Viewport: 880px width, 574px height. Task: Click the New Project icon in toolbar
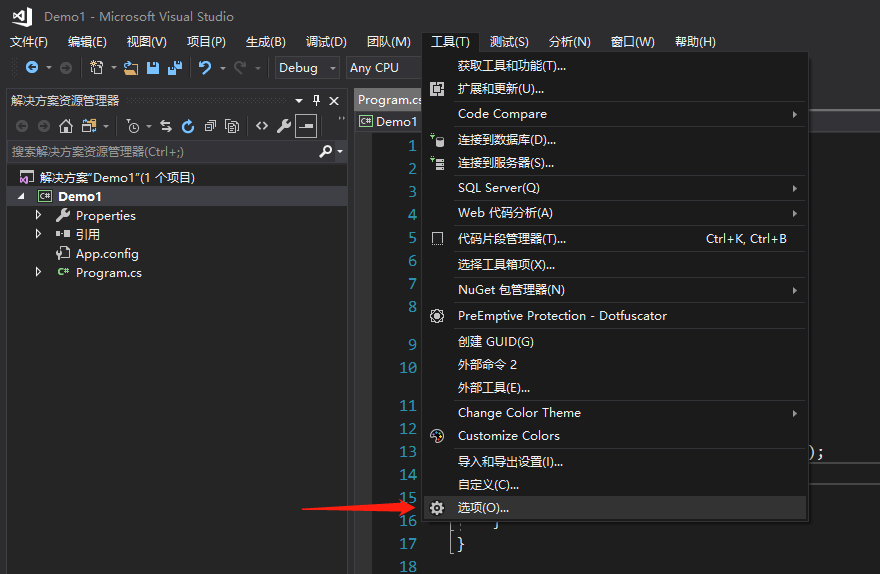97,68
